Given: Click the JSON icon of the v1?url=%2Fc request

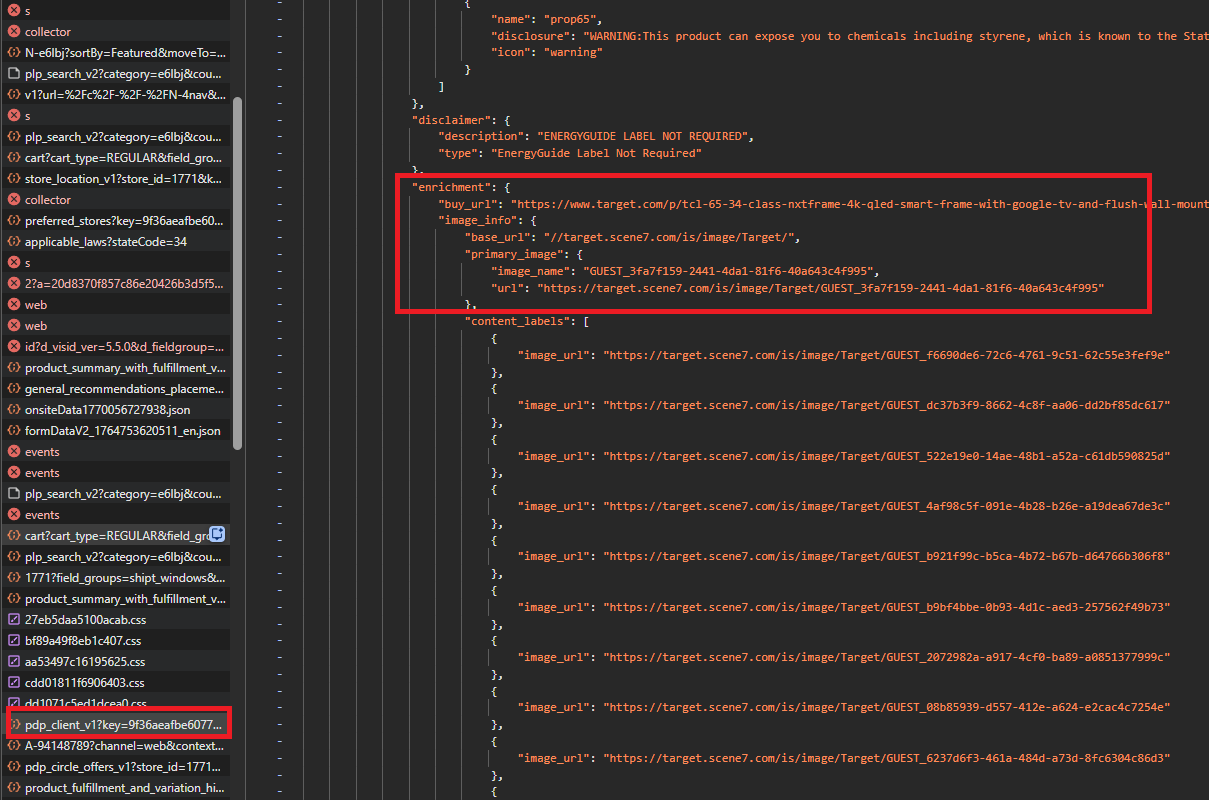Looking at the screenshot, I should point(14,95).
